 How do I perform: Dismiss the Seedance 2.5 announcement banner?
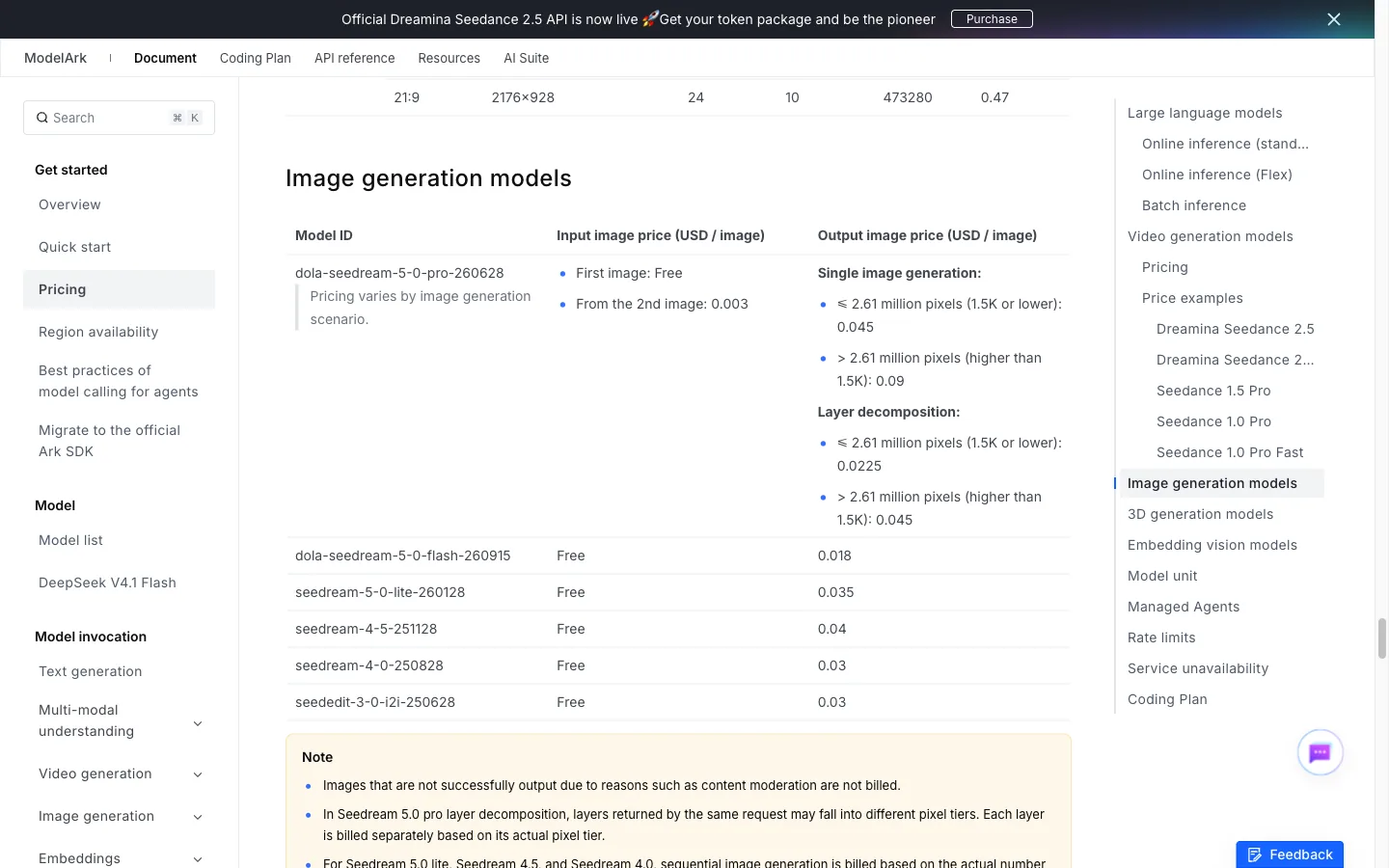[x=1334, y=19]
